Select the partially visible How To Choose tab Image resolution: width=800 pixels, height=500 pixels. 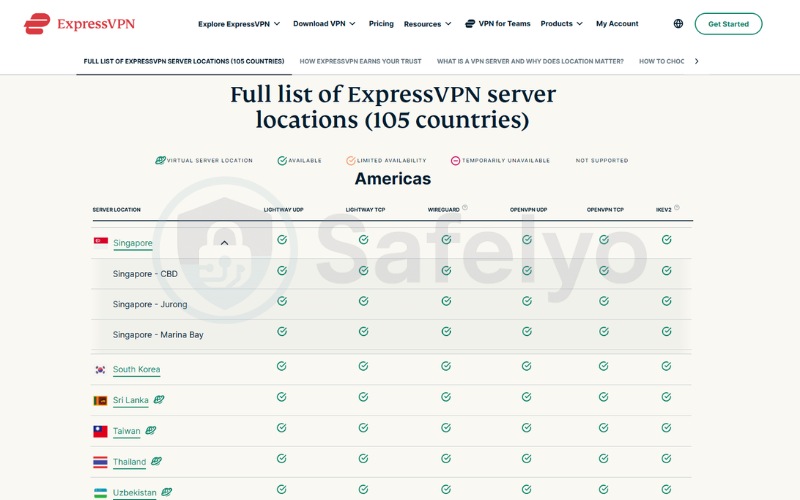coord(661,61)
